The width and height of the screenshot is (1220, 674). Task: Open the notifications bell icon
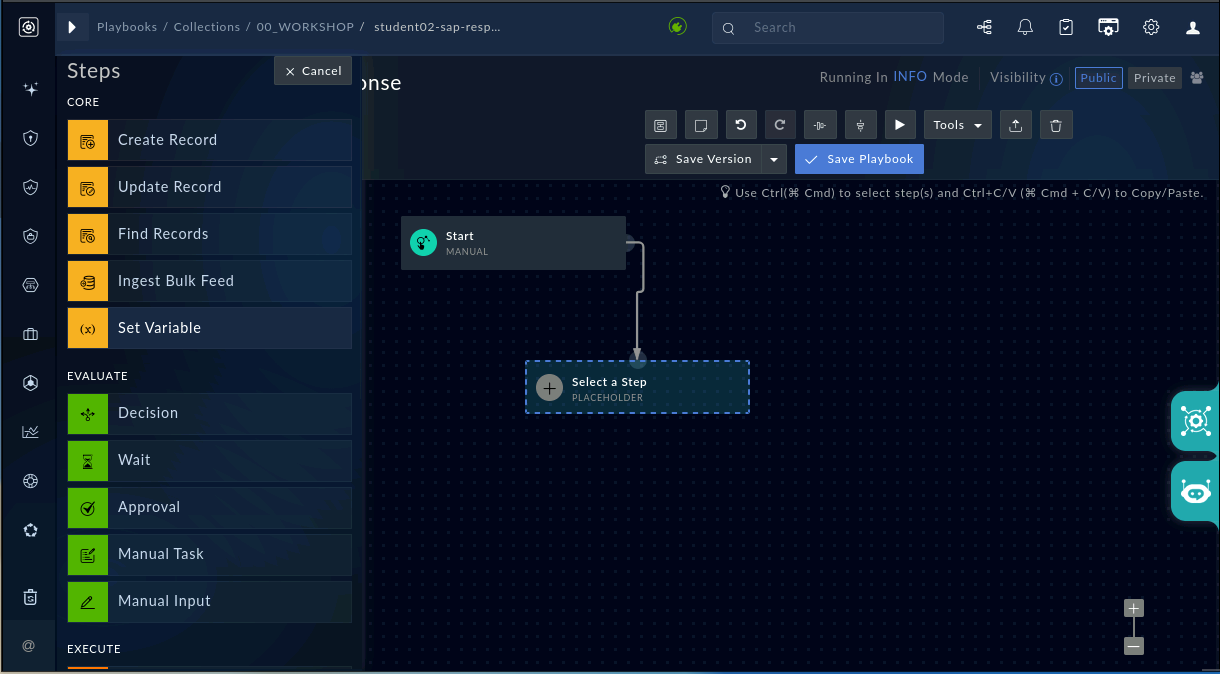pyautogui.click(x=1025, y=28)
